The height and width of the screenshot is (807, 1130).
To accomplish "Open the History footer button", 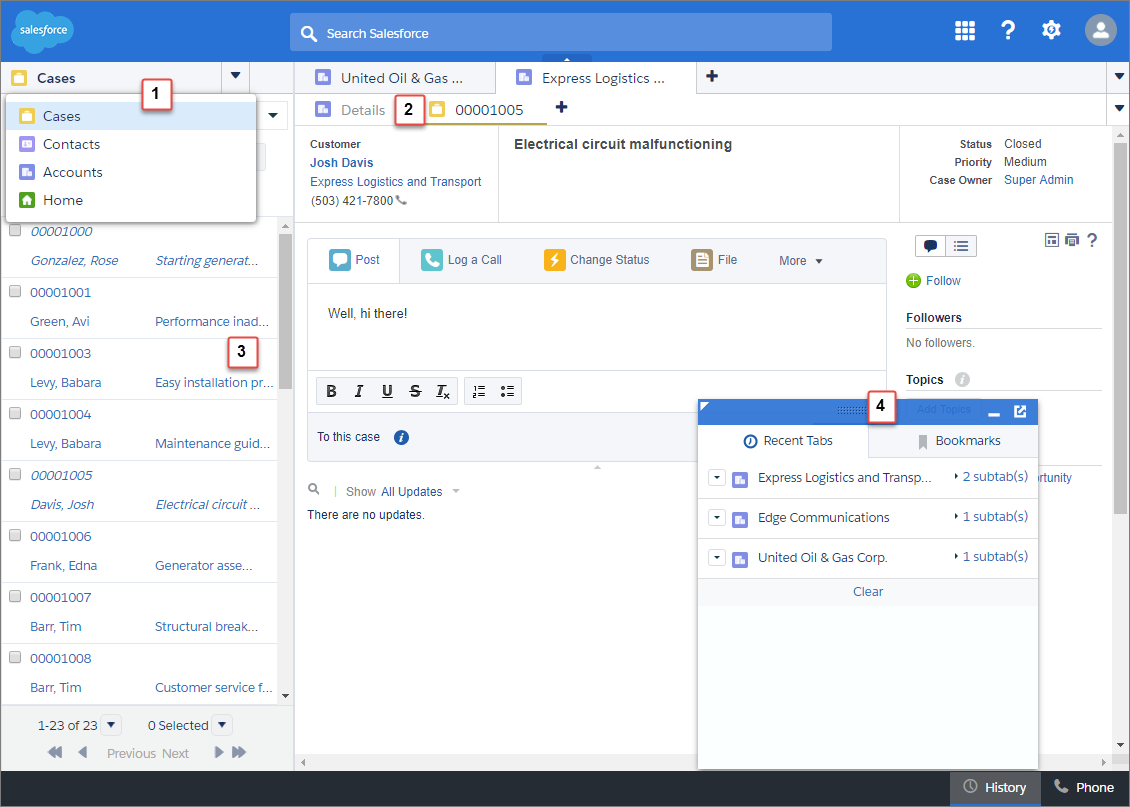I will pos(995,788).
